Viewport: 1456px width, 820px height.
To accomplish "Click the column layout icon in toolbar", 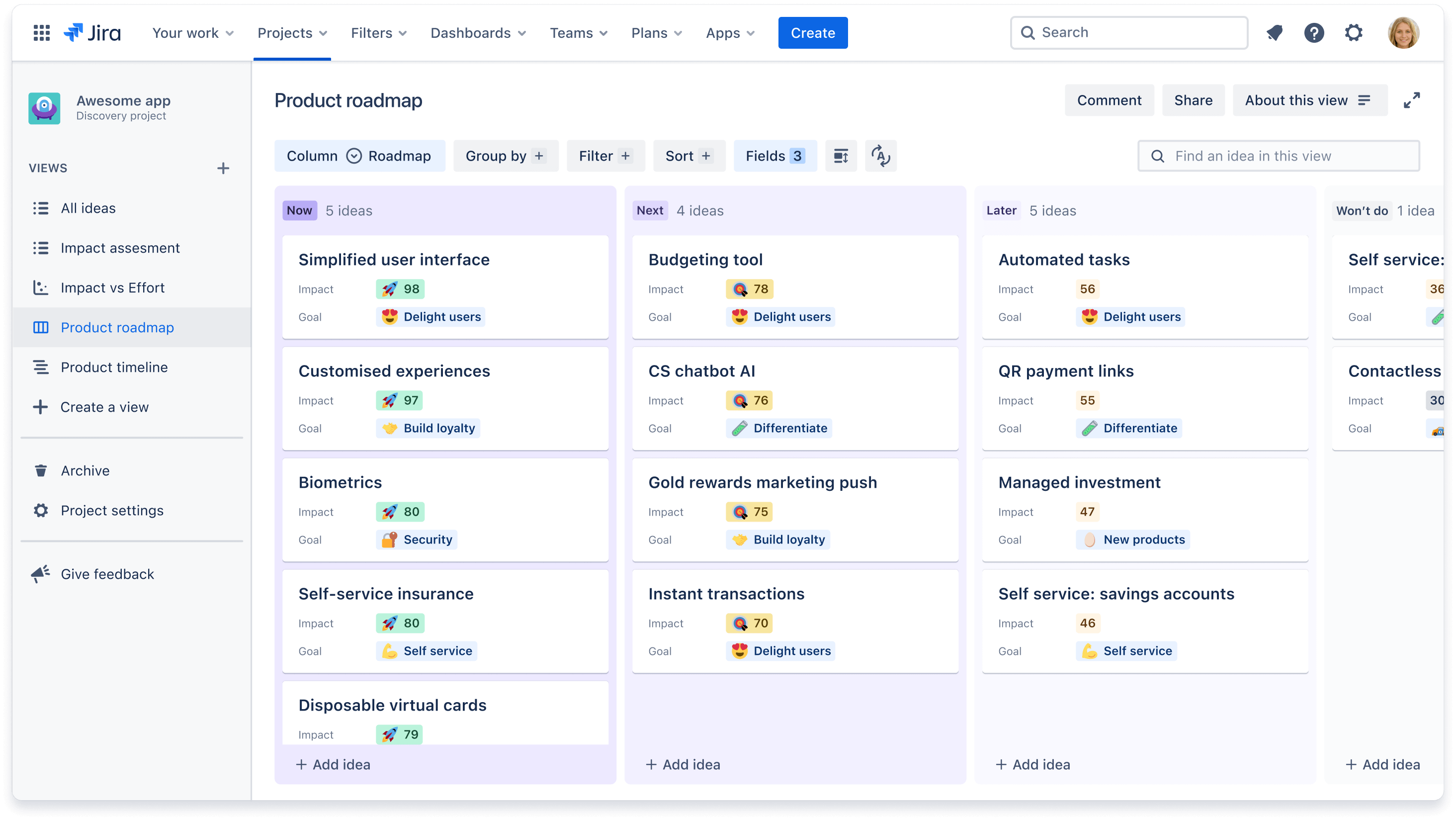I will tap(840, 155).
